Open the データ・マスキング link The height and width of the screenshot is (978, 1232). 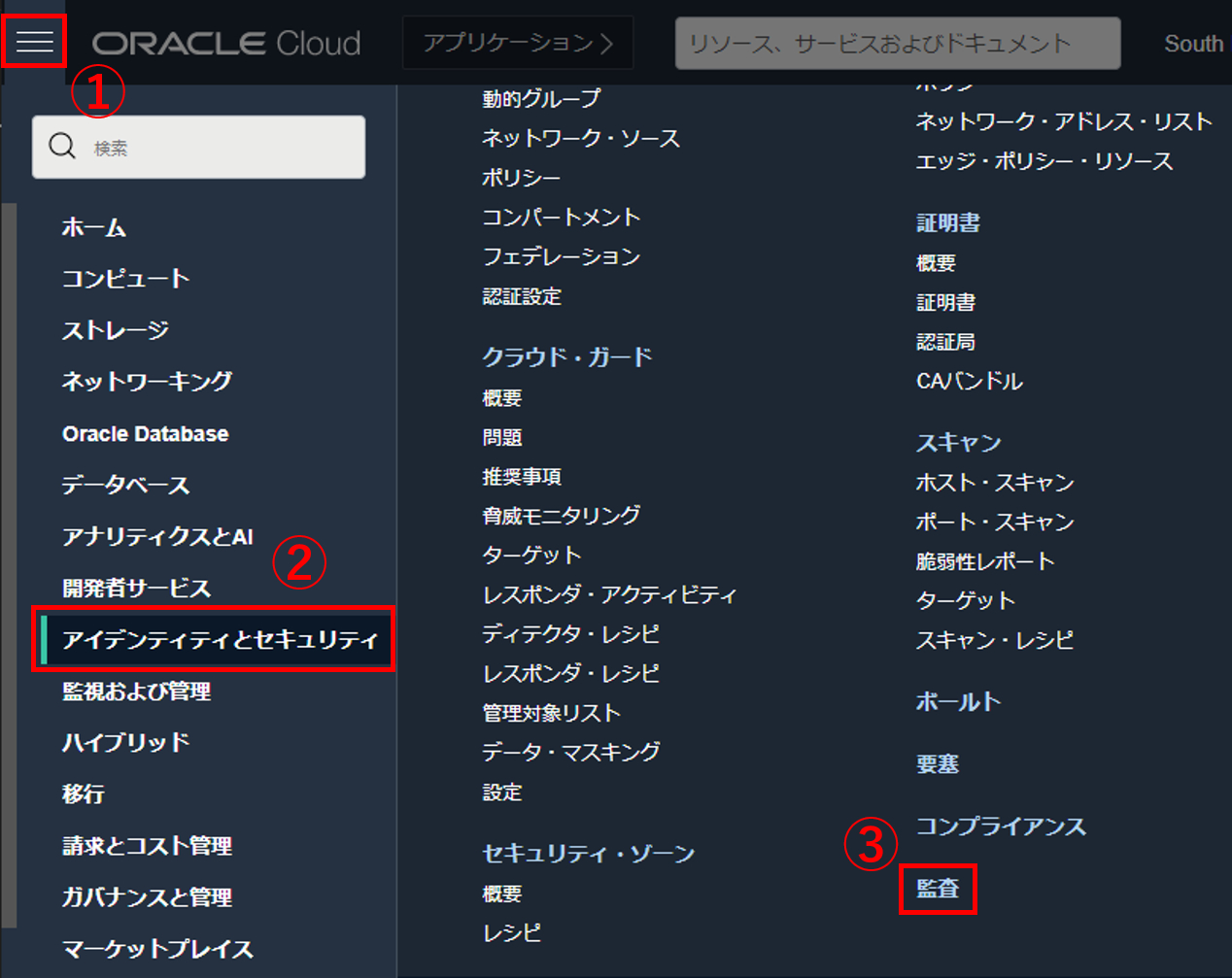(x=571, y=752)
